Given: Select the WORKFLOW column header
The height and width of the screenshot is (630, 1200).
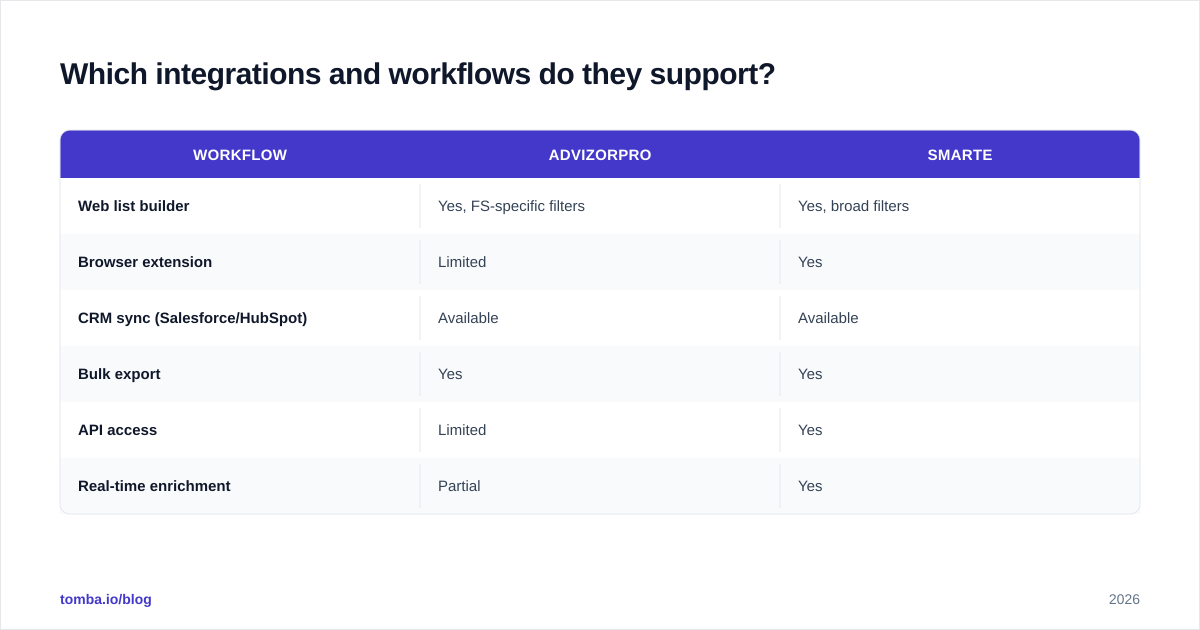Looking at the screenshot, I should pos(240,155).
